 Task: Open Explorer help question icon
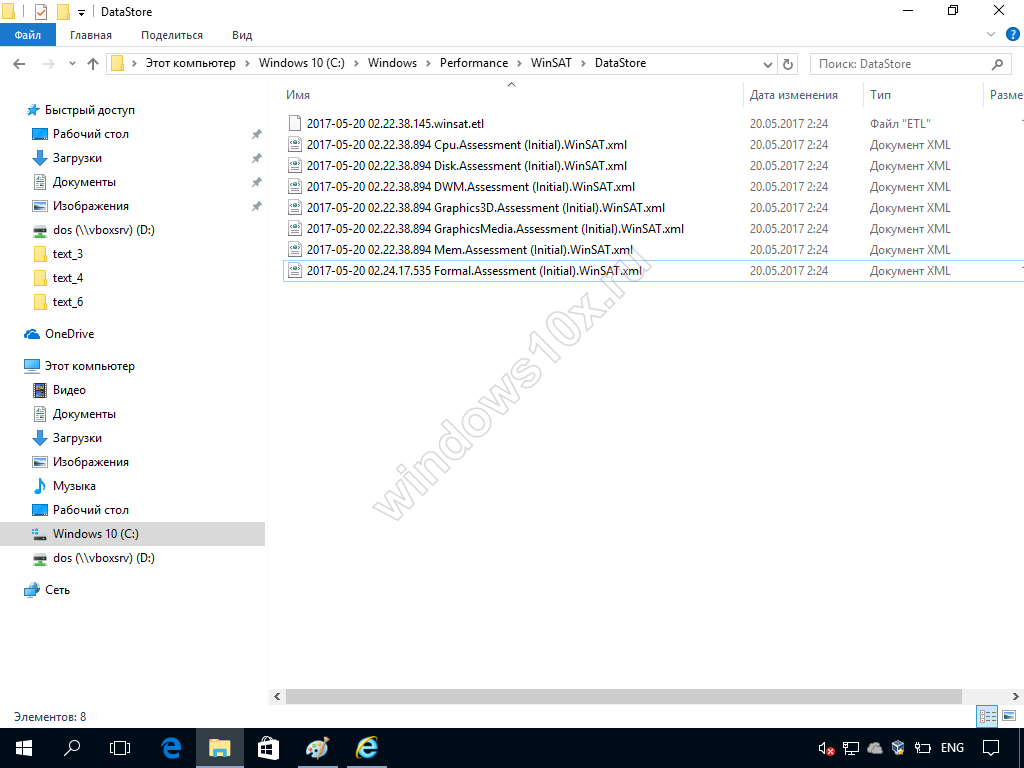1013,35
